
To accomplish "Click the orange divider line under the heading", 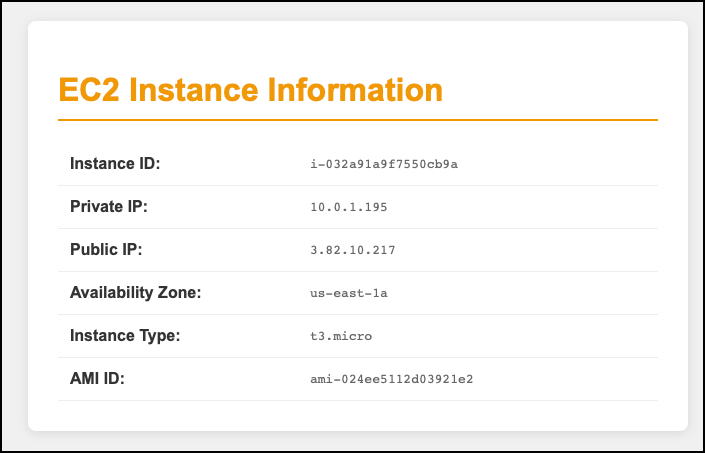I will click(357, 120).
